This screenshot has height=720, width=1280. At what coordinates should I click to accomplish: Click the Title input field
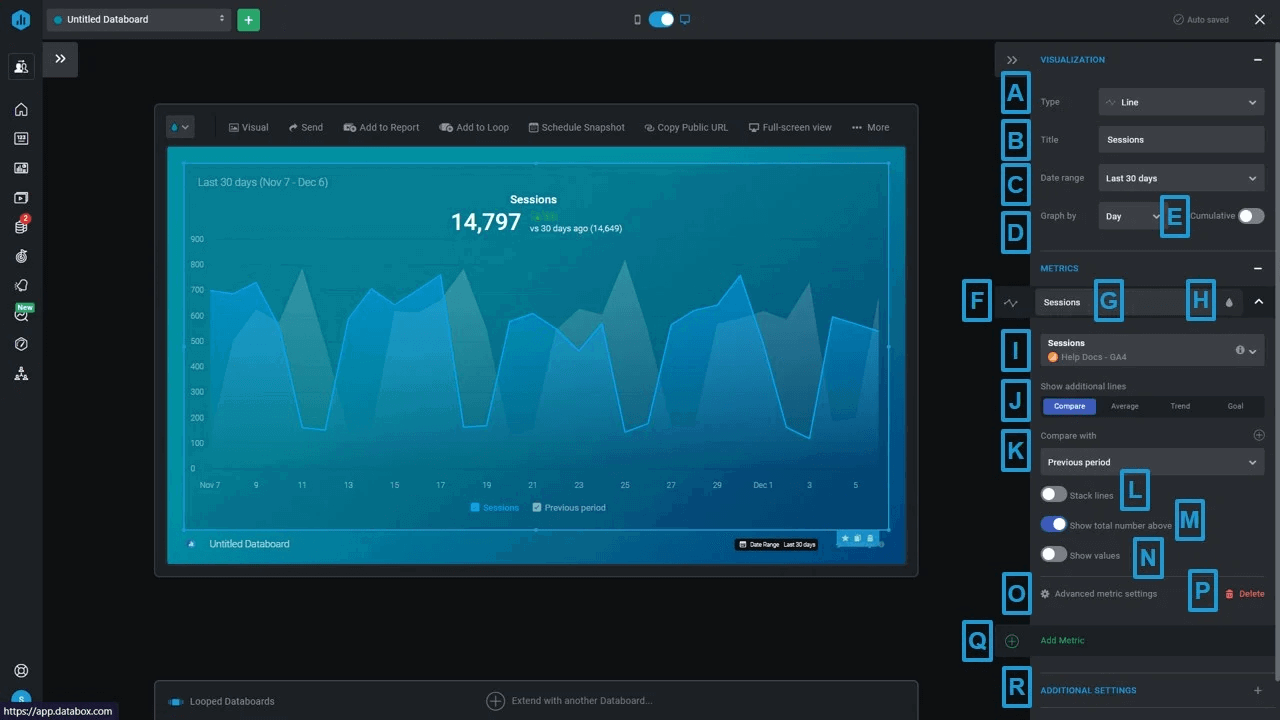[1180, 140]
